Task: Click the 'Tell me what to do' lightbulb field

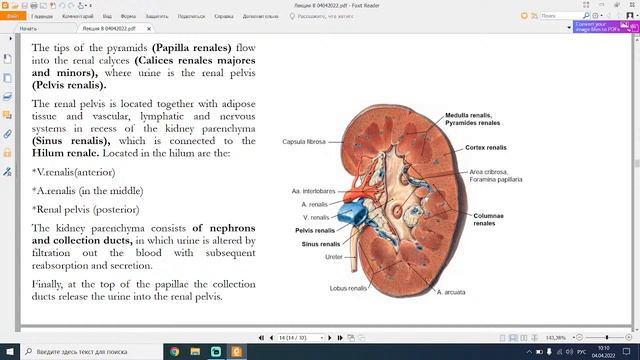Action: point(322,16)
